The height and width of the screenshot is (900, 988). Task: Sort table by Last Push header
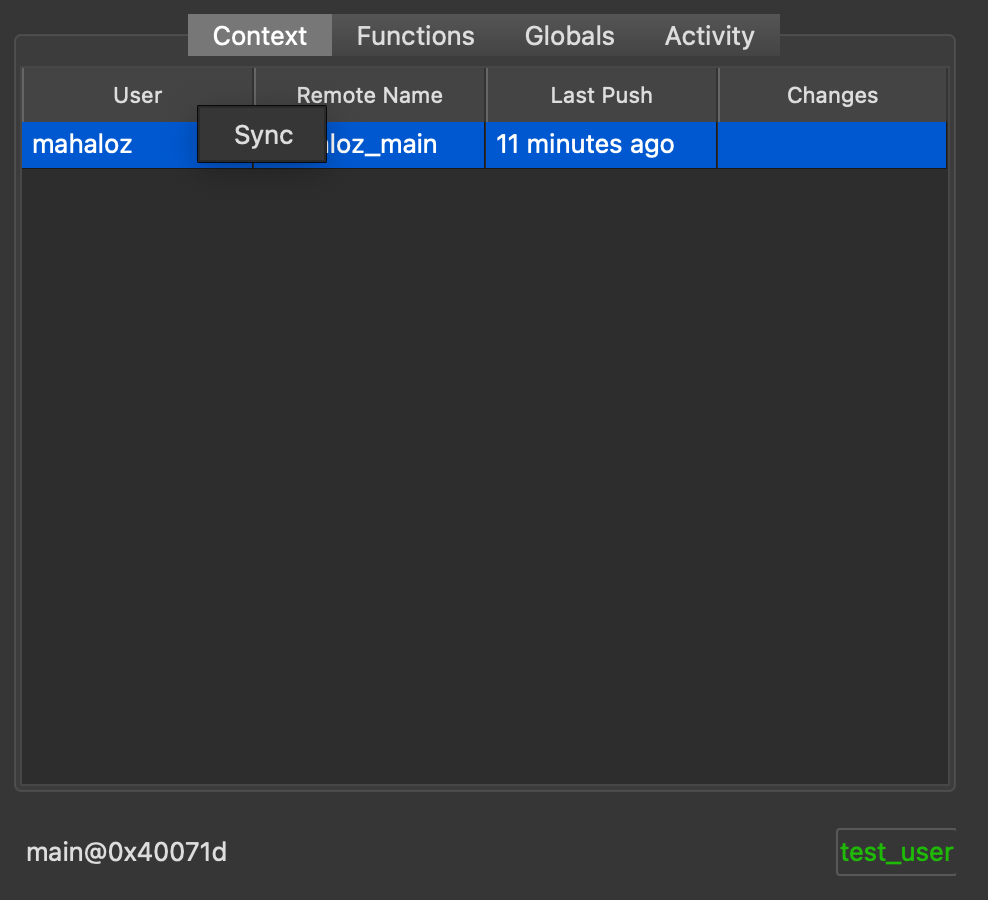[601, 95]
